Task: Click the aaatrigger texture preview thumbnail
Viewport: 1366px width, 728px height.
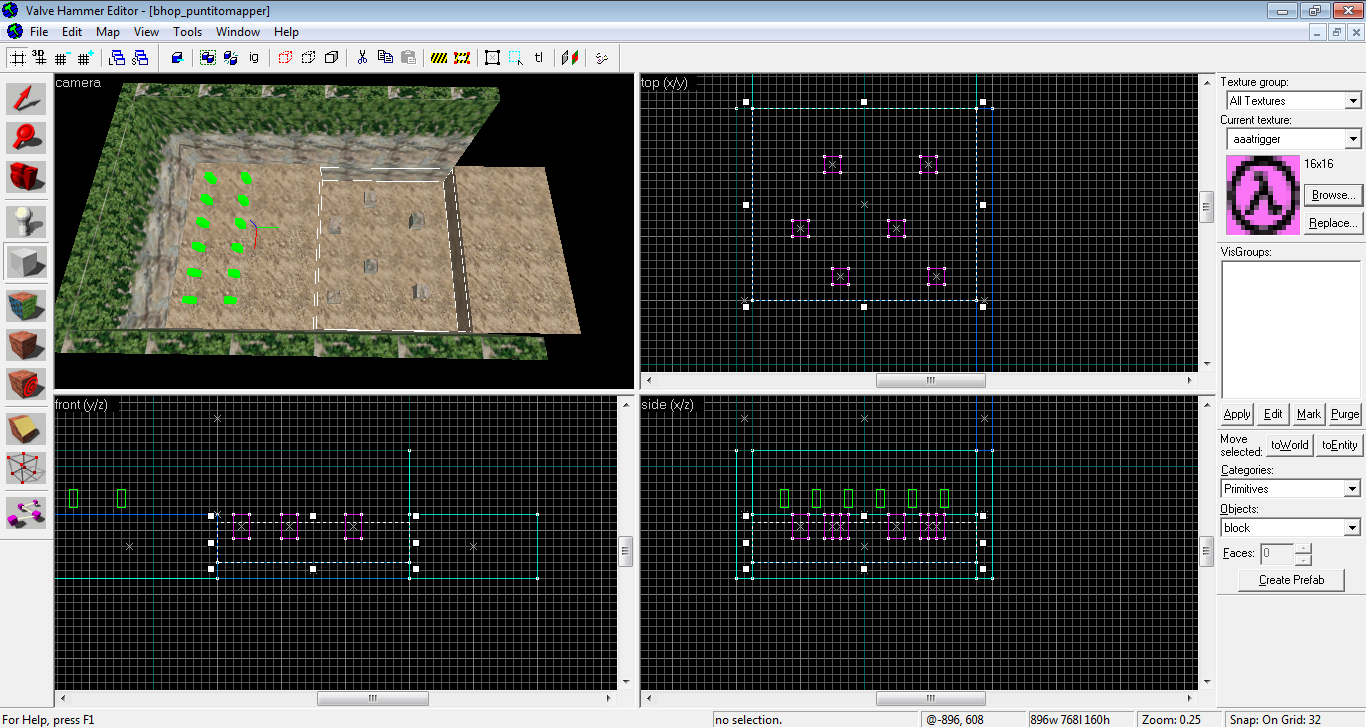Action: [1263, 195]
